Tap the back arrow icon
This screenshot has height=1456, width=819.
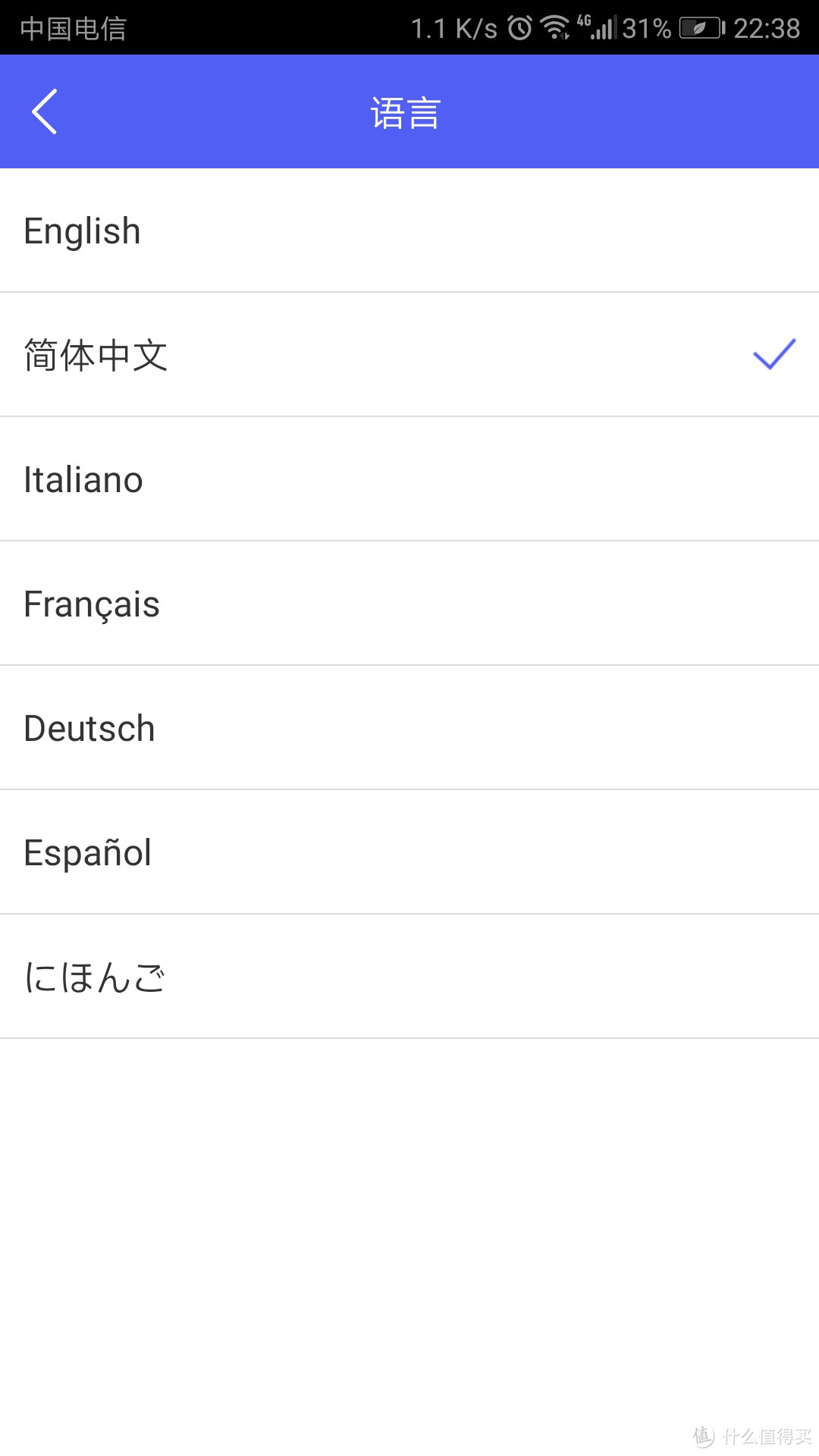coord(44,111)
